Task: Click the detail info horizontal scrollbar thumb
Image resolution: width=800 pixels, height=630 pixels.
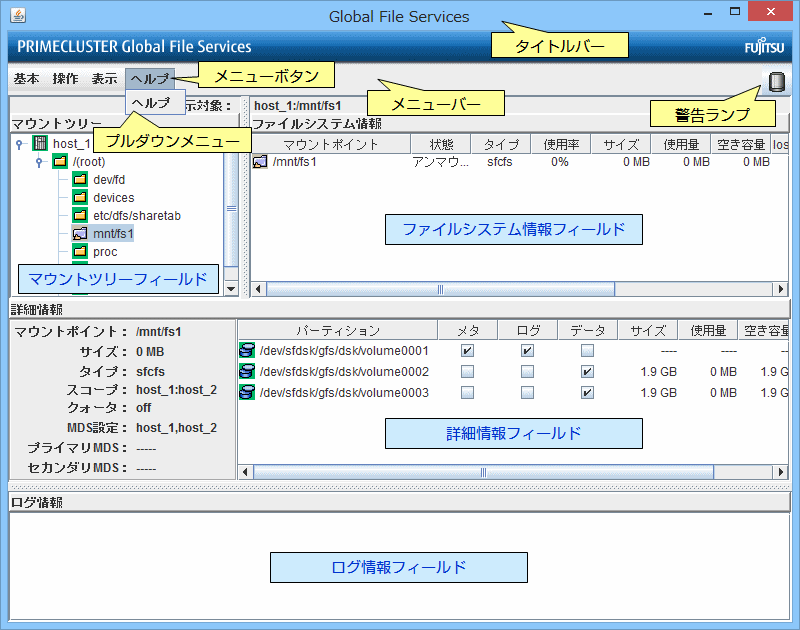Action: tap(483, 472)
